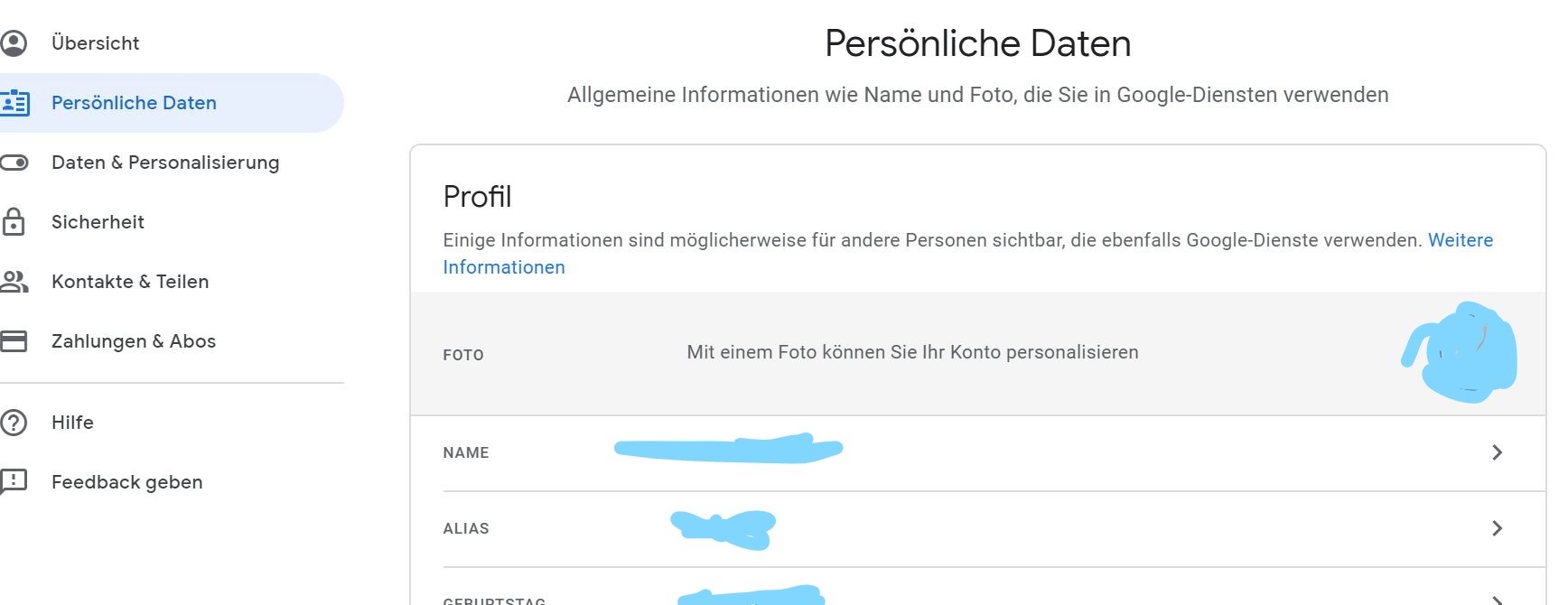Go to Sicherheit section
This screenshot has height=605, width=1568.
pos(98,222)
